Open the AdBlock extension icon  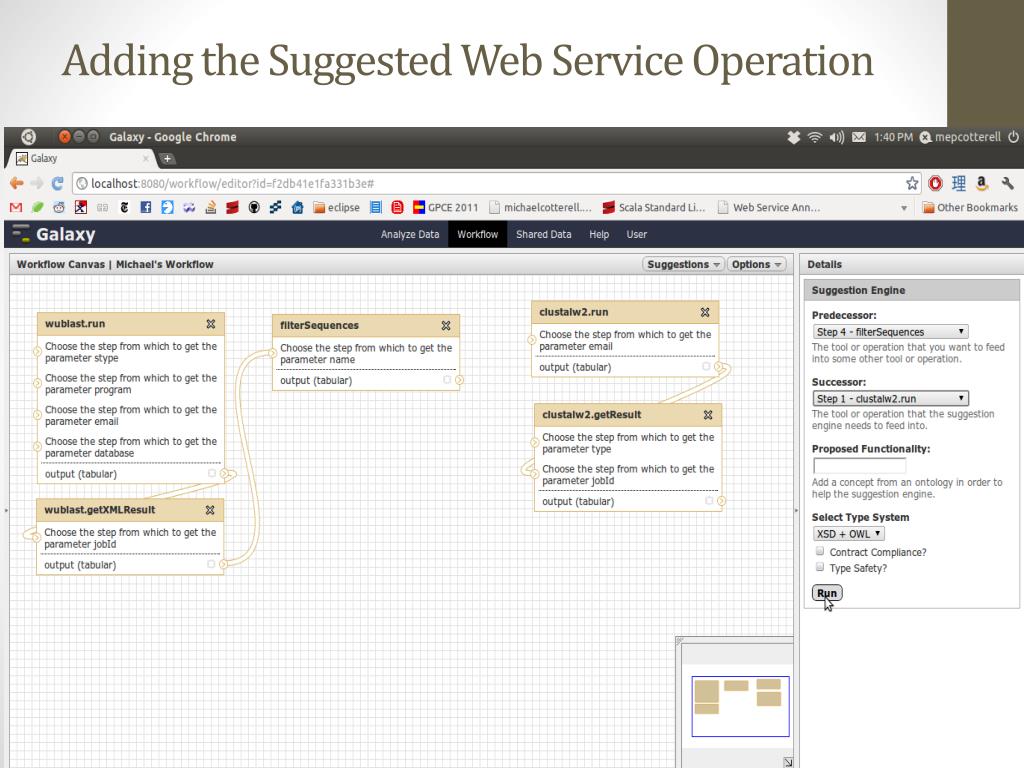pyautogui.click(x=935, y=184)
